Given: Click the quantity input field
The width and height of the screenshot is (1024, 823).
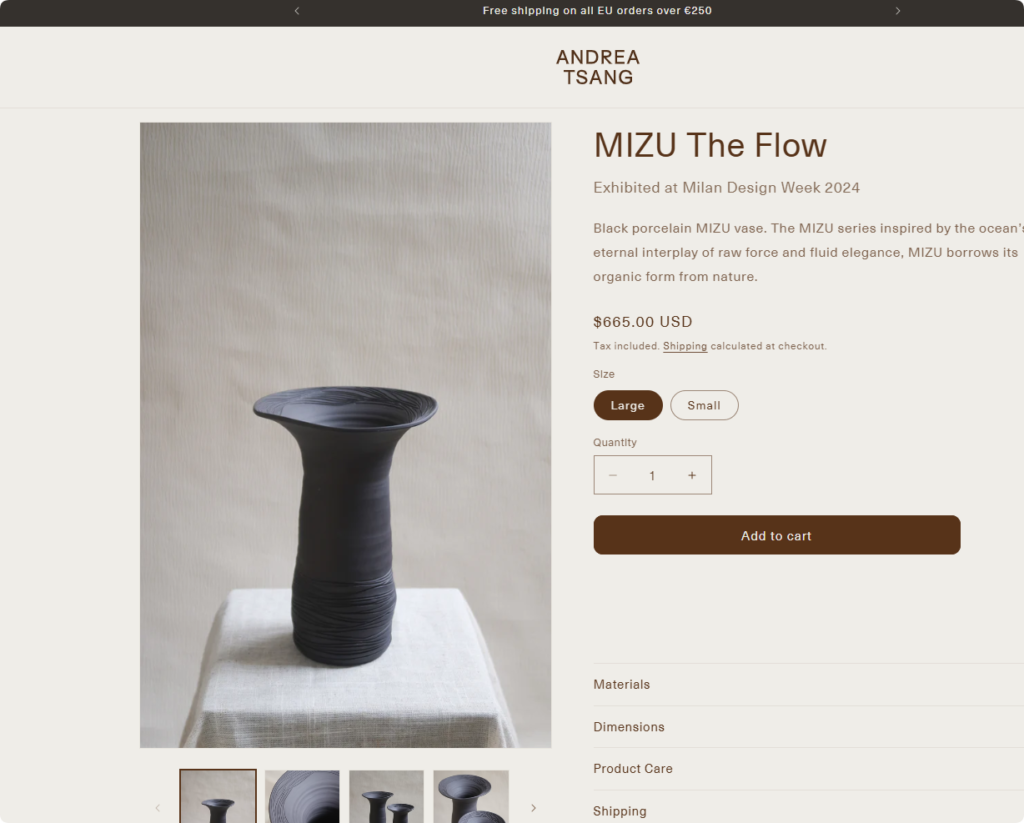Looking at the screenshot, I should coord(652,475).
